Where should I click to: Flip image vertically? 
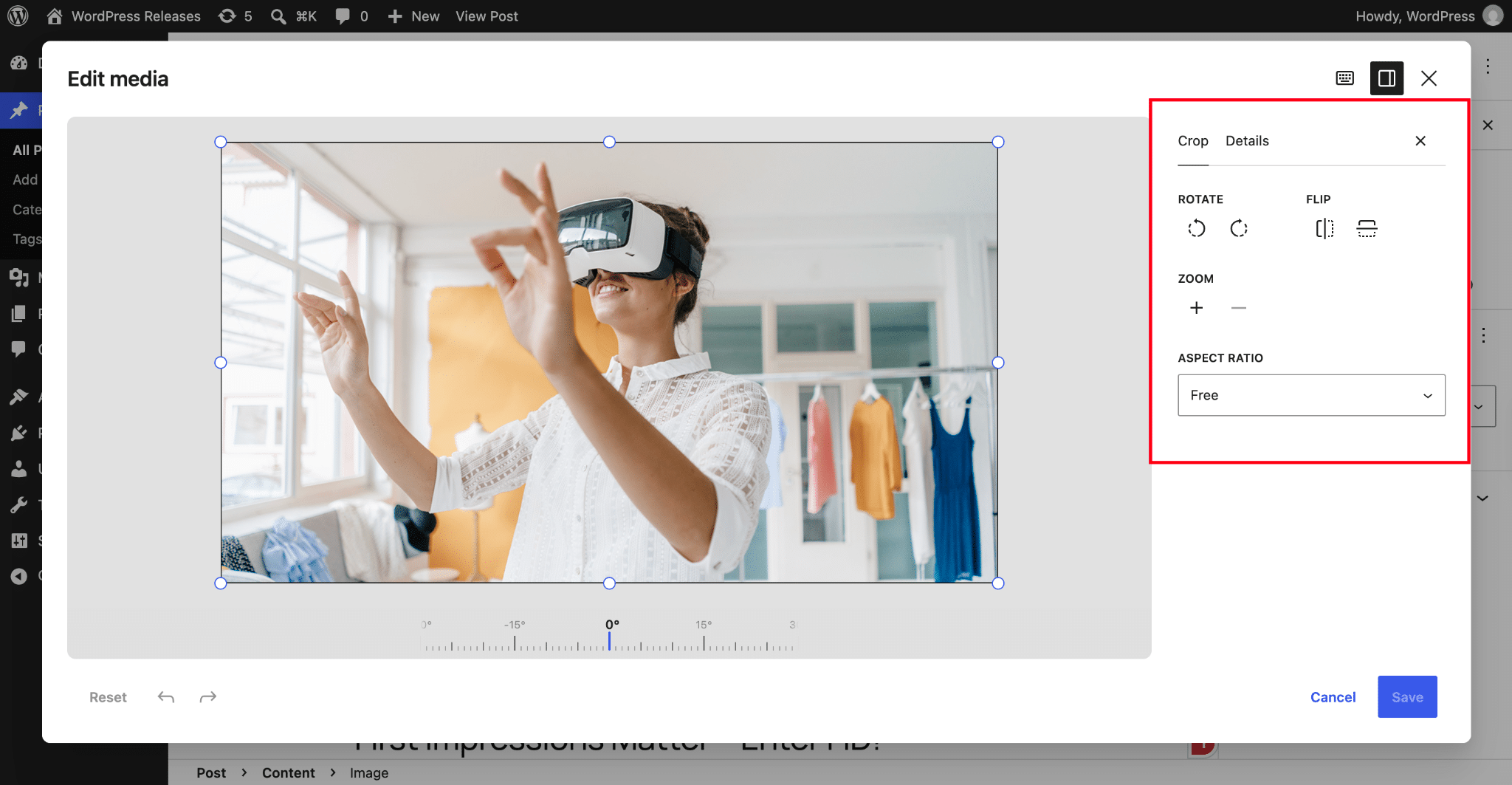click(1367, 229)
